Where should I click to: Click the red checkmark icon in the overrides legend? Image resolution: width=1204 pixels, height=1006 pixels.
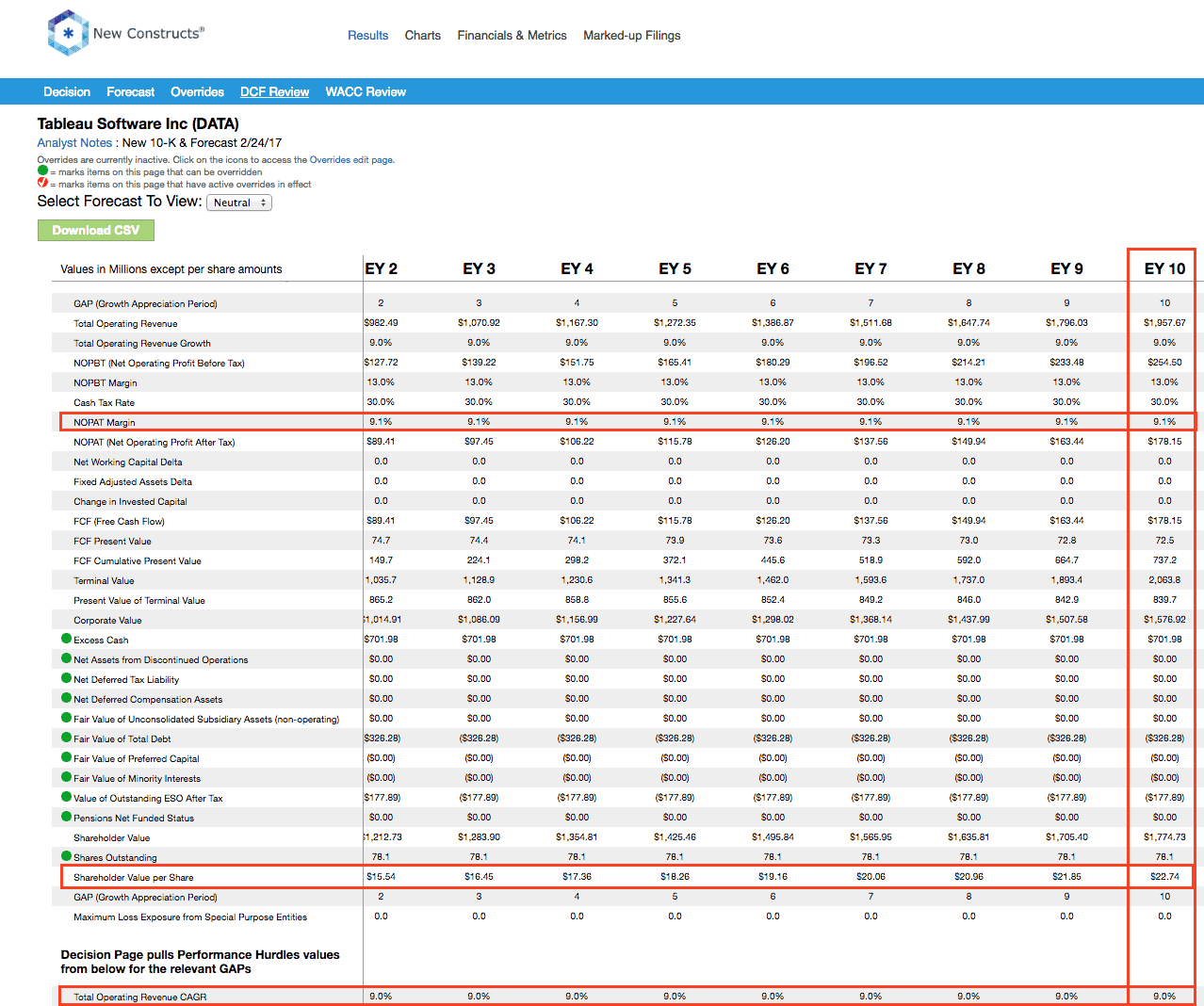pyautogui.click(x=42, y=183)
